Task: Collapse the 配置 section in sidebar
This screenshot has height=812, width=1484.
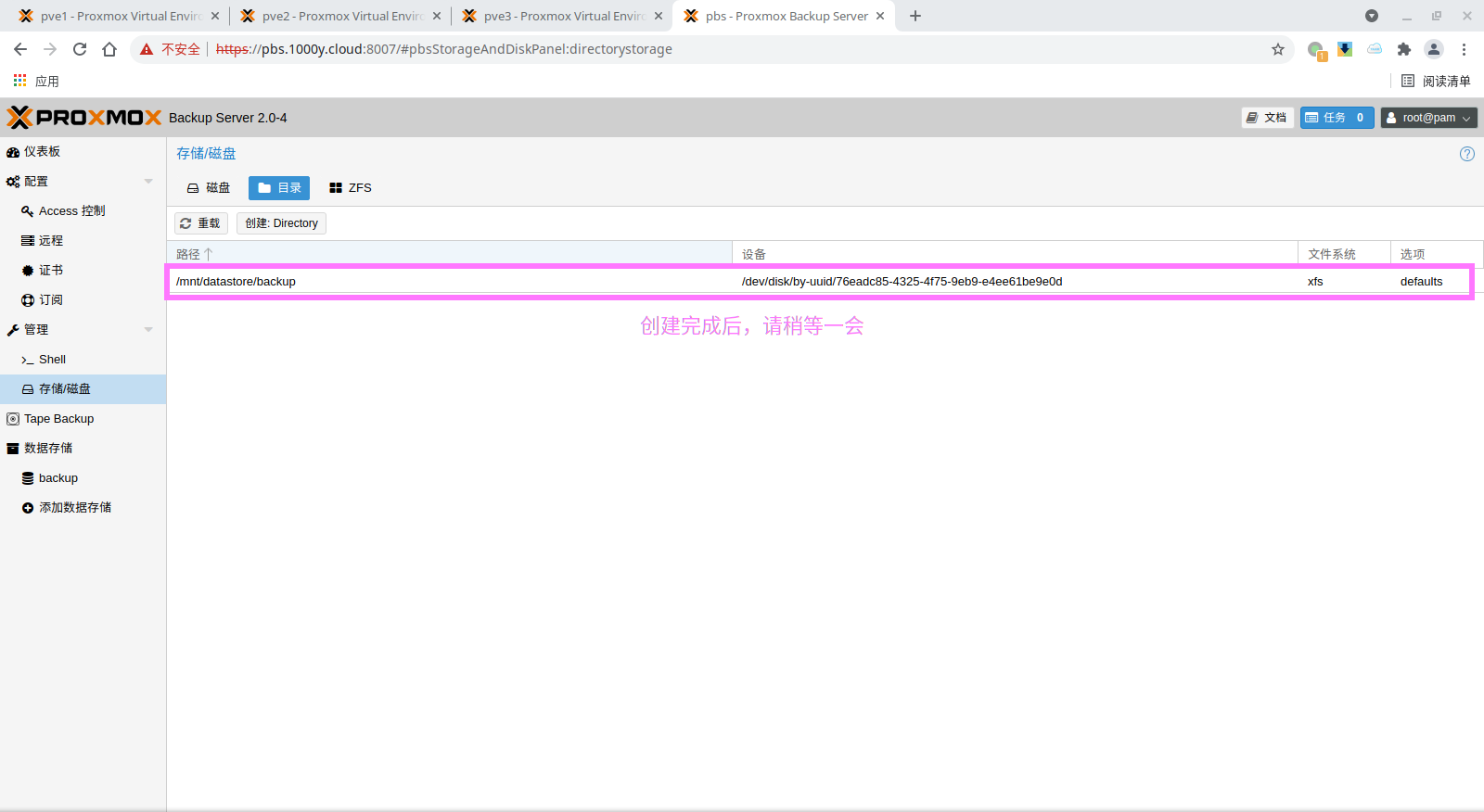Action: 148,182
